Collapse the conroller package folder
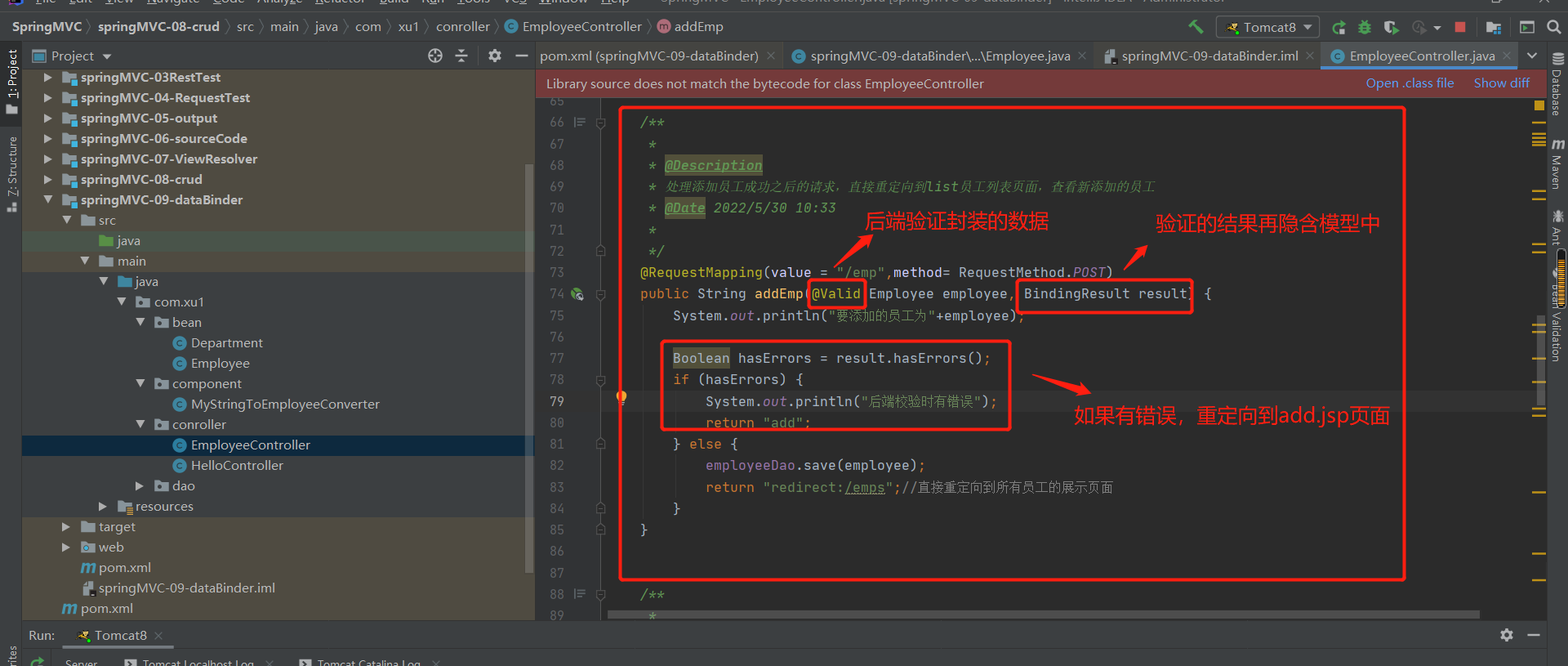 140,425
